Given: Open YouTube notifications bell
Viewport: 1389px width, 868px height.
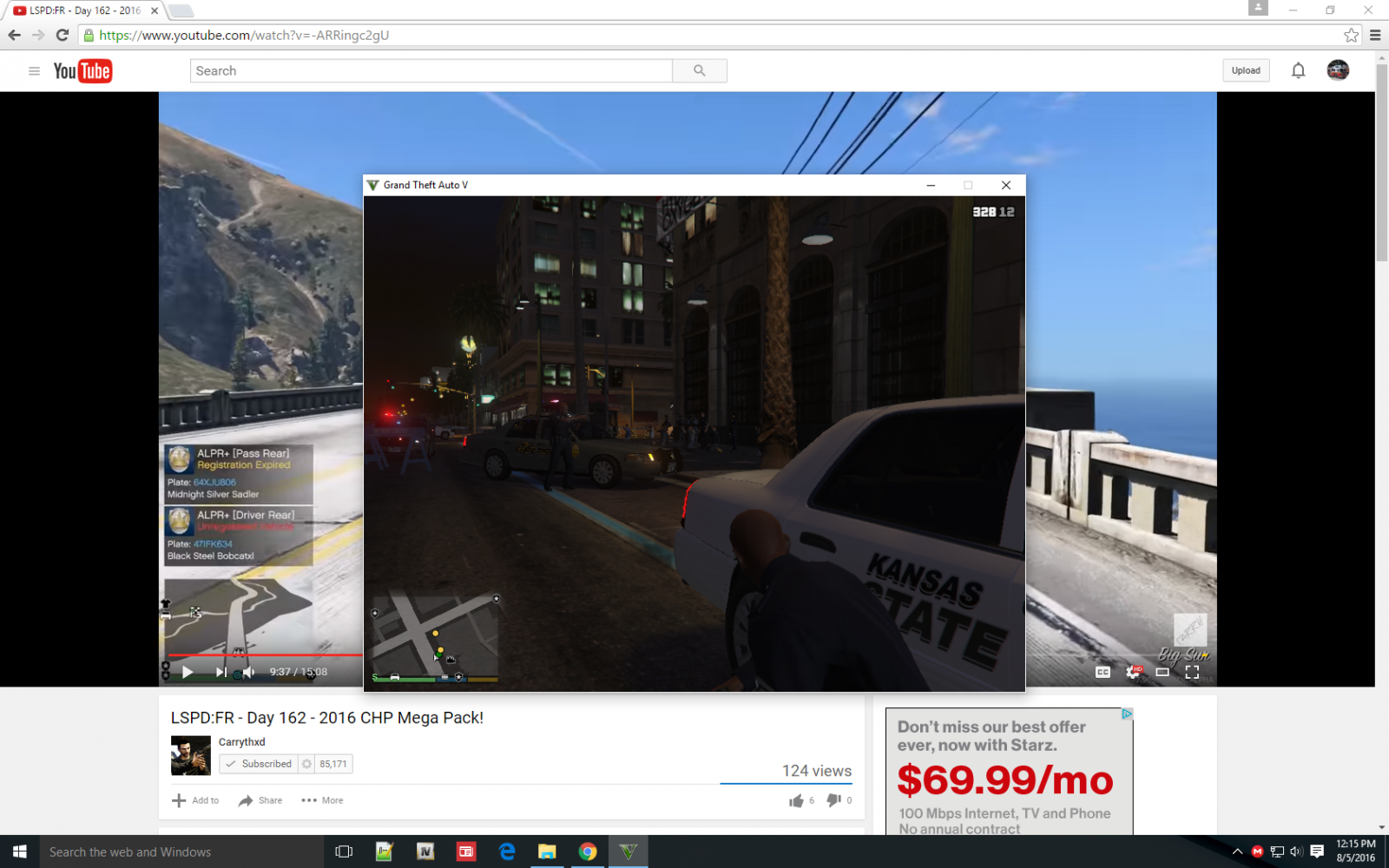Looking at the screenshot, I should click(1298, 71).
